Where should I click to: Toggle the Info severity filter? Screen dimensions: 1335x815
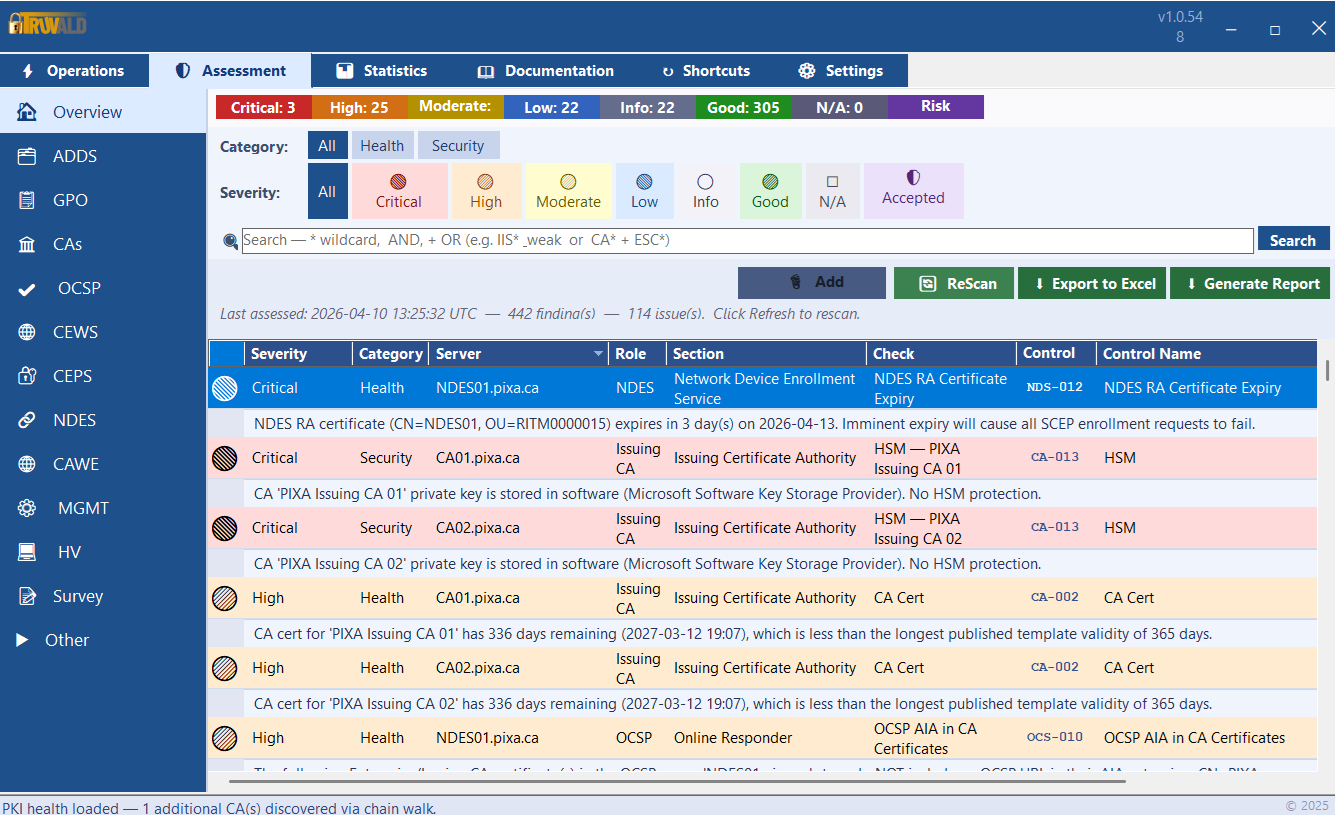(x=706, y=191)
